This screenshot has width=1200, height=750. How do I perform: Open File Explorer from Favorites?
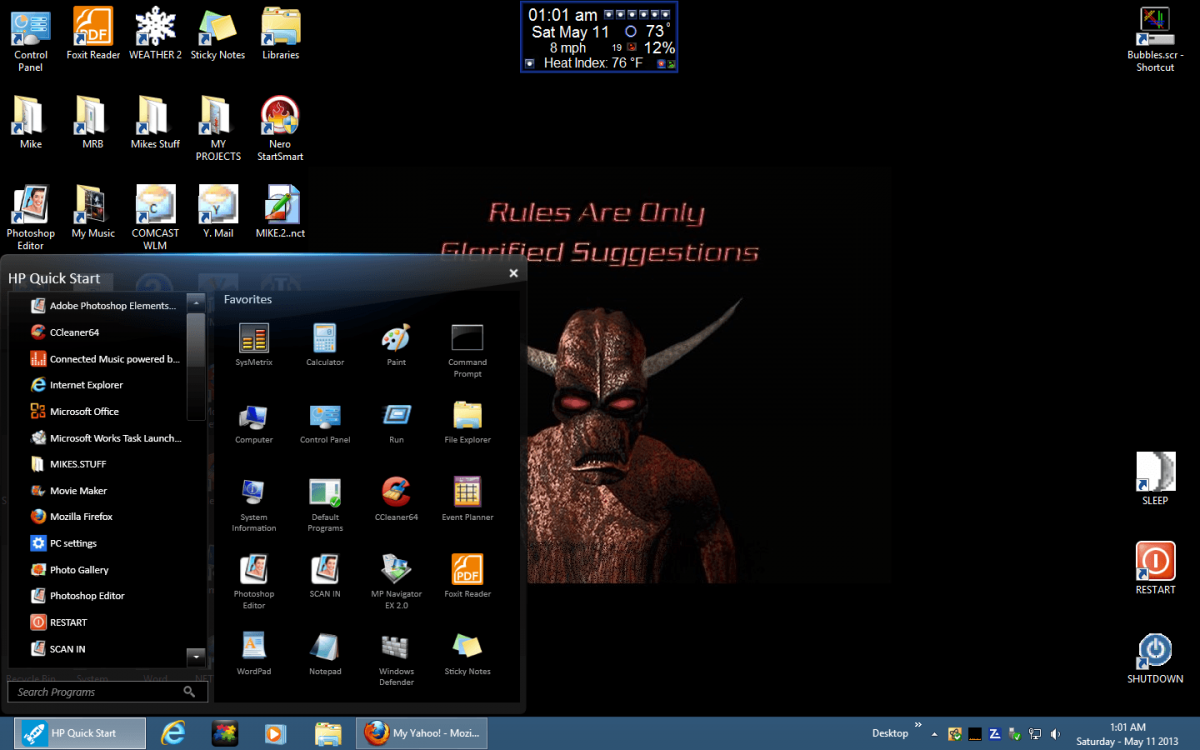click(x=467, y=423)
